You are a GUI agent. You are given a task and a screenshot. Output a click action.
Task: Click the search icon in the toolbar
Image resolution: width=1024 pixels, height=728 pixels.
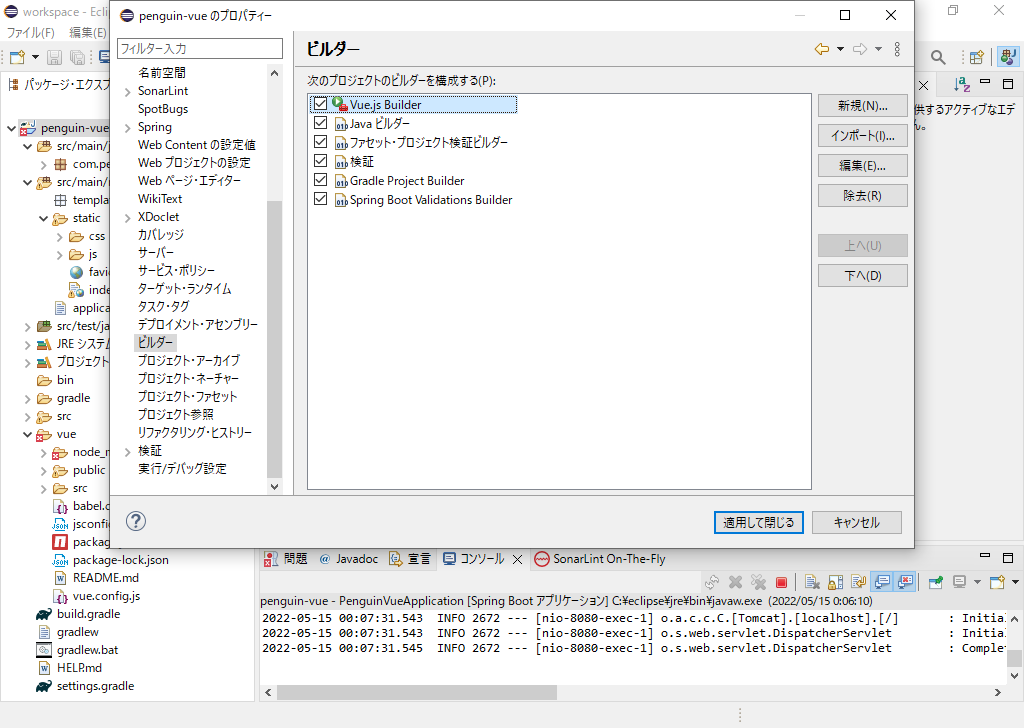(x=938, y=57)
